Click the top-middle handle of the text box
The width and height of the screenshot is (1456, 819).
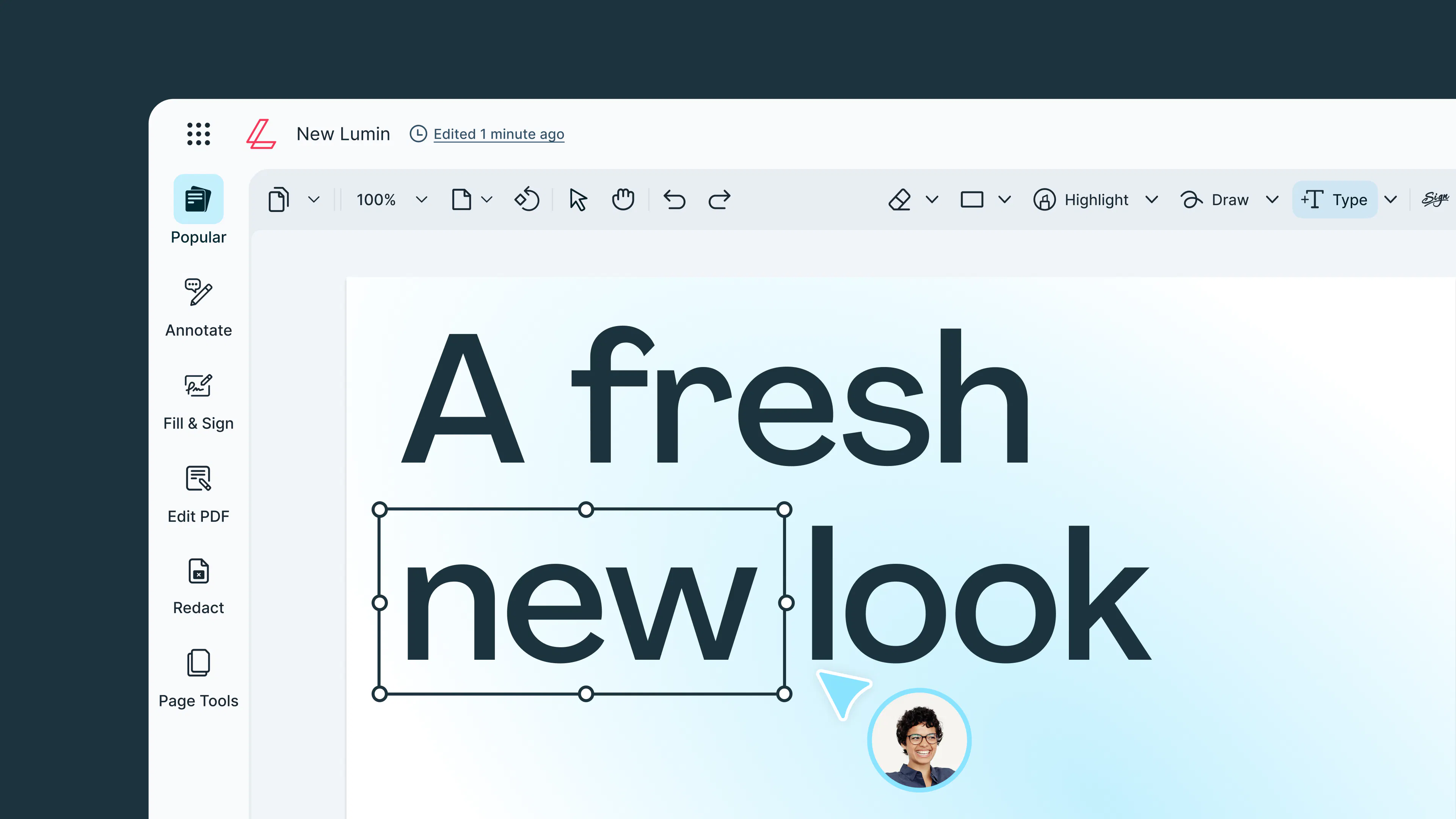(586, 510)
